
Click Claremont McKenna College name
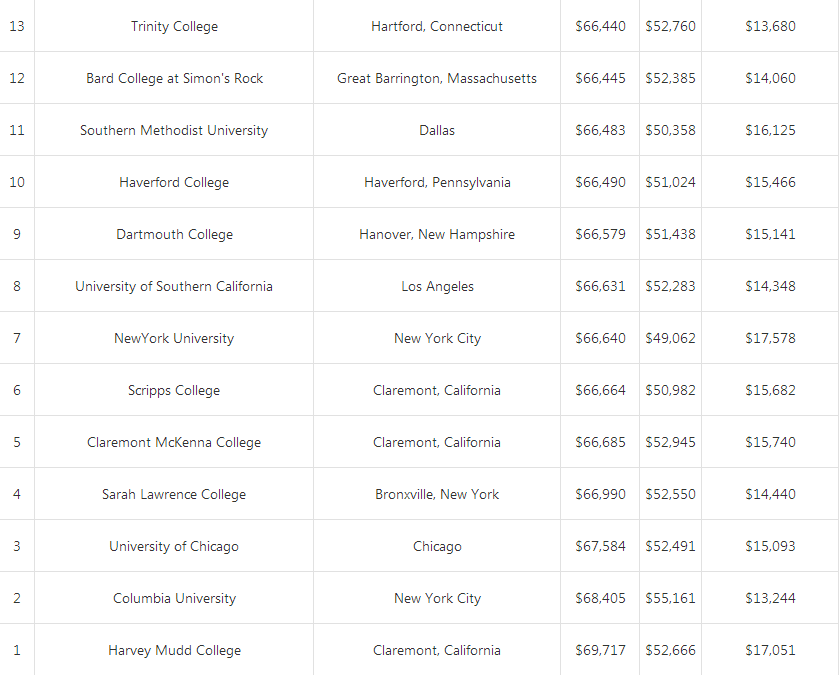[x=174, y=442]
